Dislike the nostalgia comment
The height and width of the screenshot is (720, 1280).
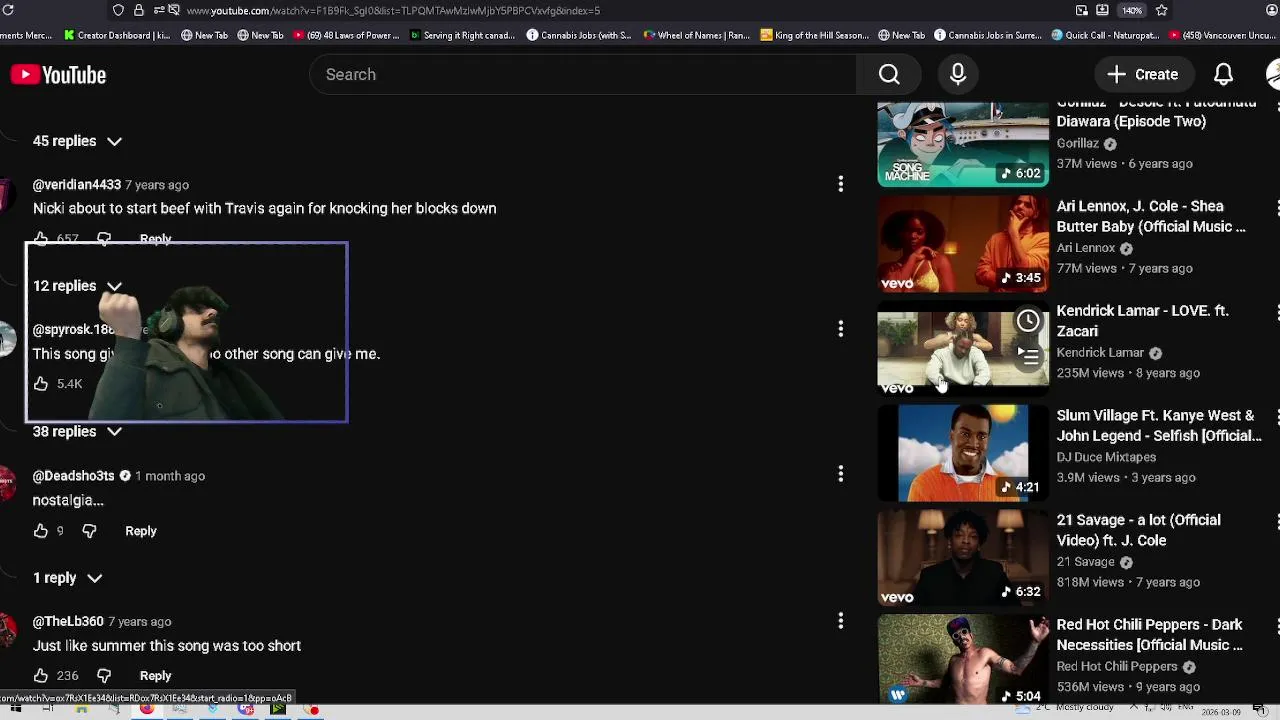click(89, 531)
